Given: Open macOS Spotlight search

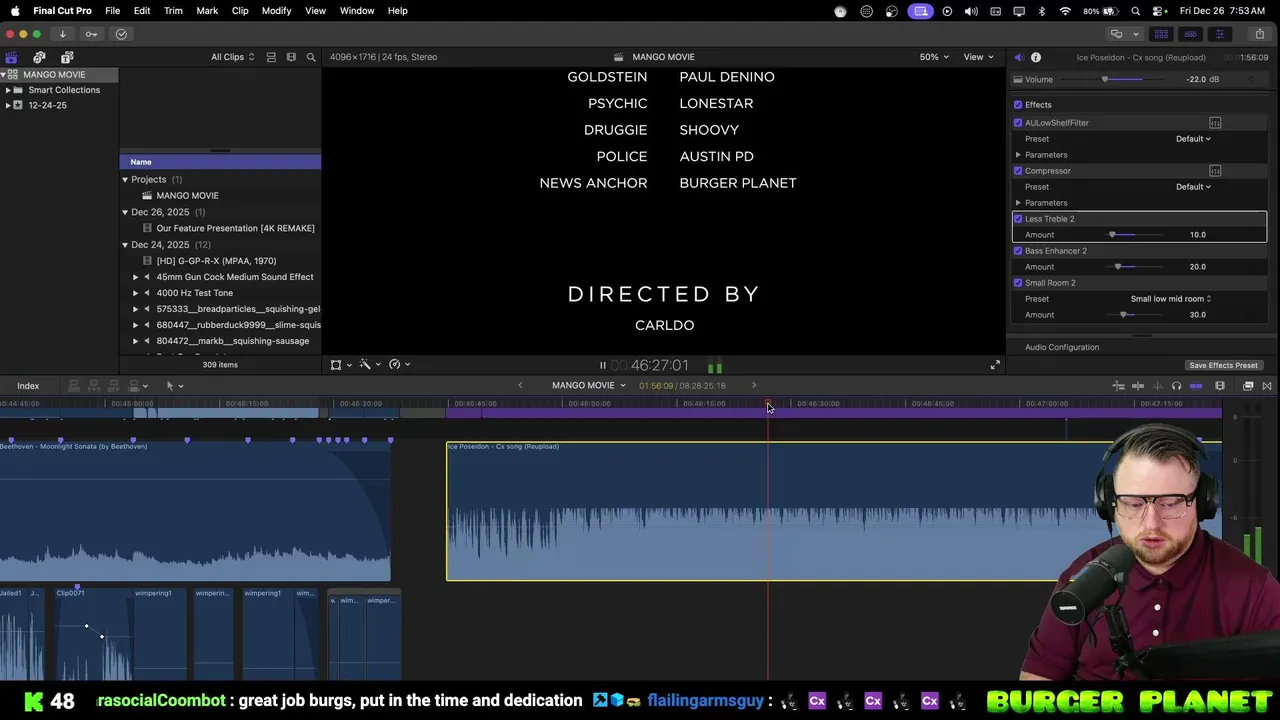Looking at the screenshot, I should (1136, 11).
